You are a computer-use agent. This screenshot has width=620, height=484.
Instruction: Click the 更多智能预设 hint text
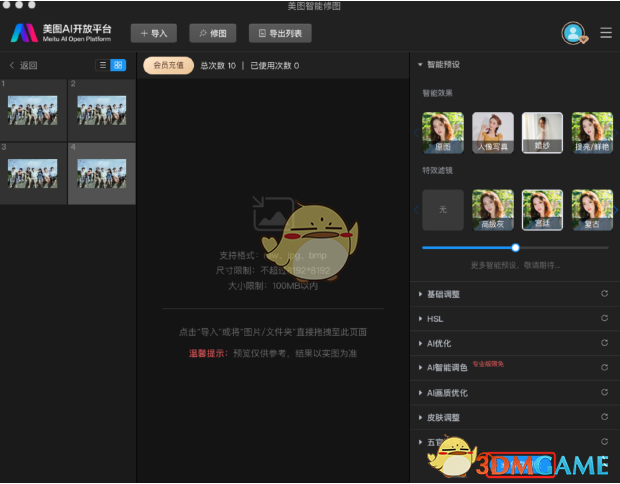pos(515,265)
